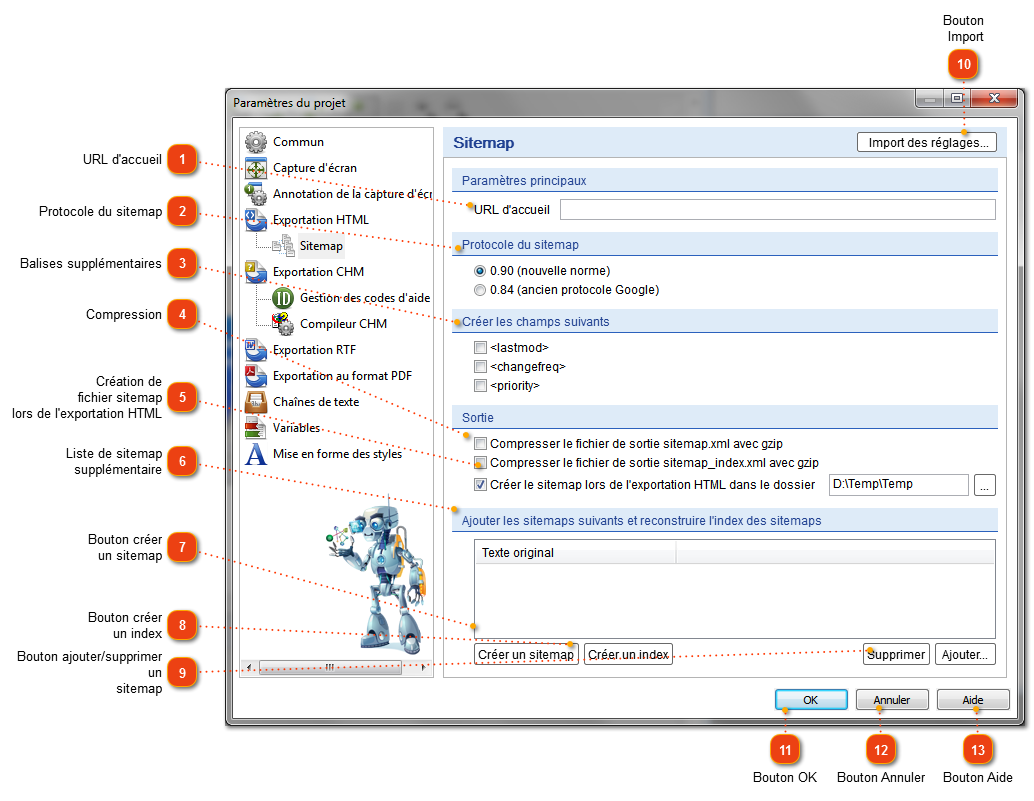This screenshot has height=801, width=1034.
Task: Select 0.84 (ancien protocole Google)
Action: click(480, 290)
